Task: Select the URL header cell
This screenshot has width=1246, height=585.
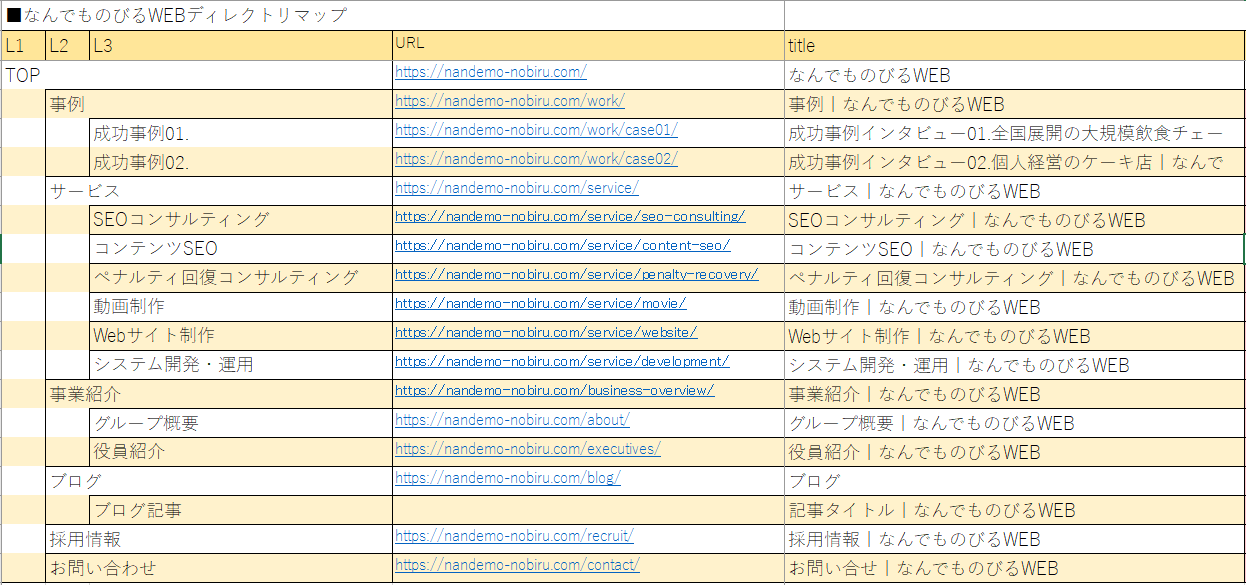Action: pyautogui.click(x=588, y=45)
